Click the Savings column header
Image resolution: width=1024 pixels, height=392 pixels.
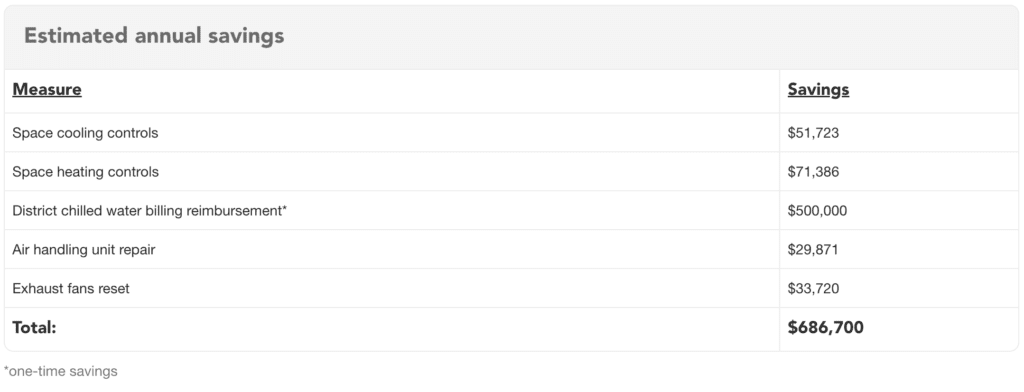pos(818,90)
